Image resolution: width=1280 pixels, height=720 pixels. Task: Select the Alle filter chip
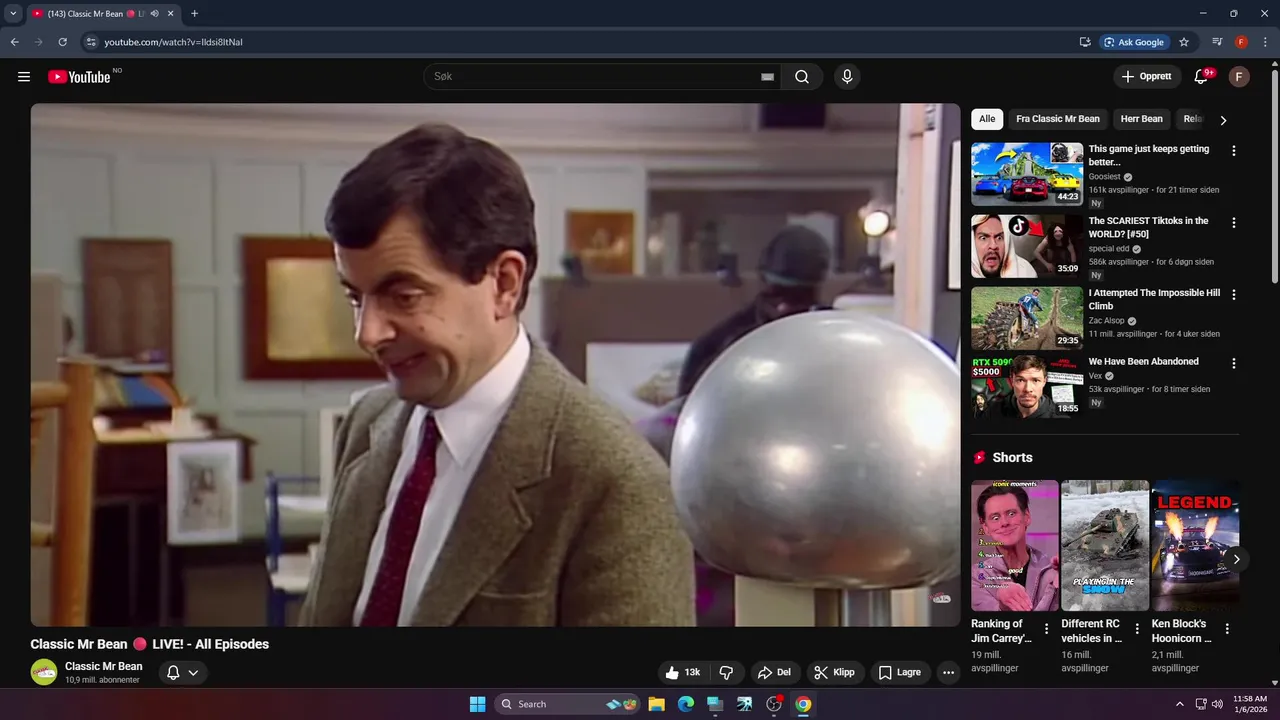[987, 119]
